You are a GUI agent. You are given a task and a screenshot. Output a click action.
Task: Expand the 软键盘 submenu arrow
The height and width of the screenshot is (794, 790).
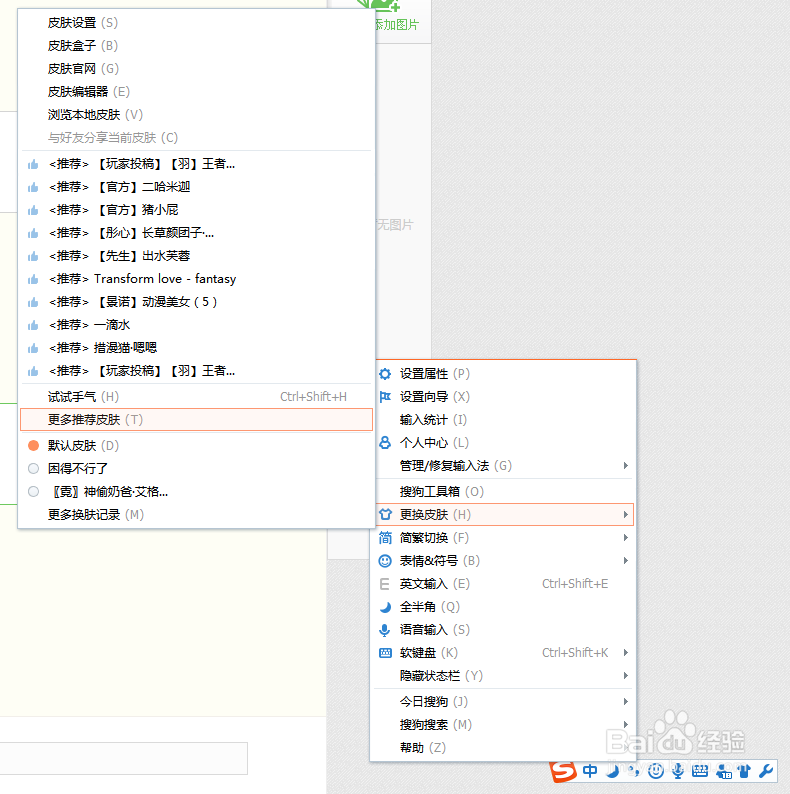point(626,653)
